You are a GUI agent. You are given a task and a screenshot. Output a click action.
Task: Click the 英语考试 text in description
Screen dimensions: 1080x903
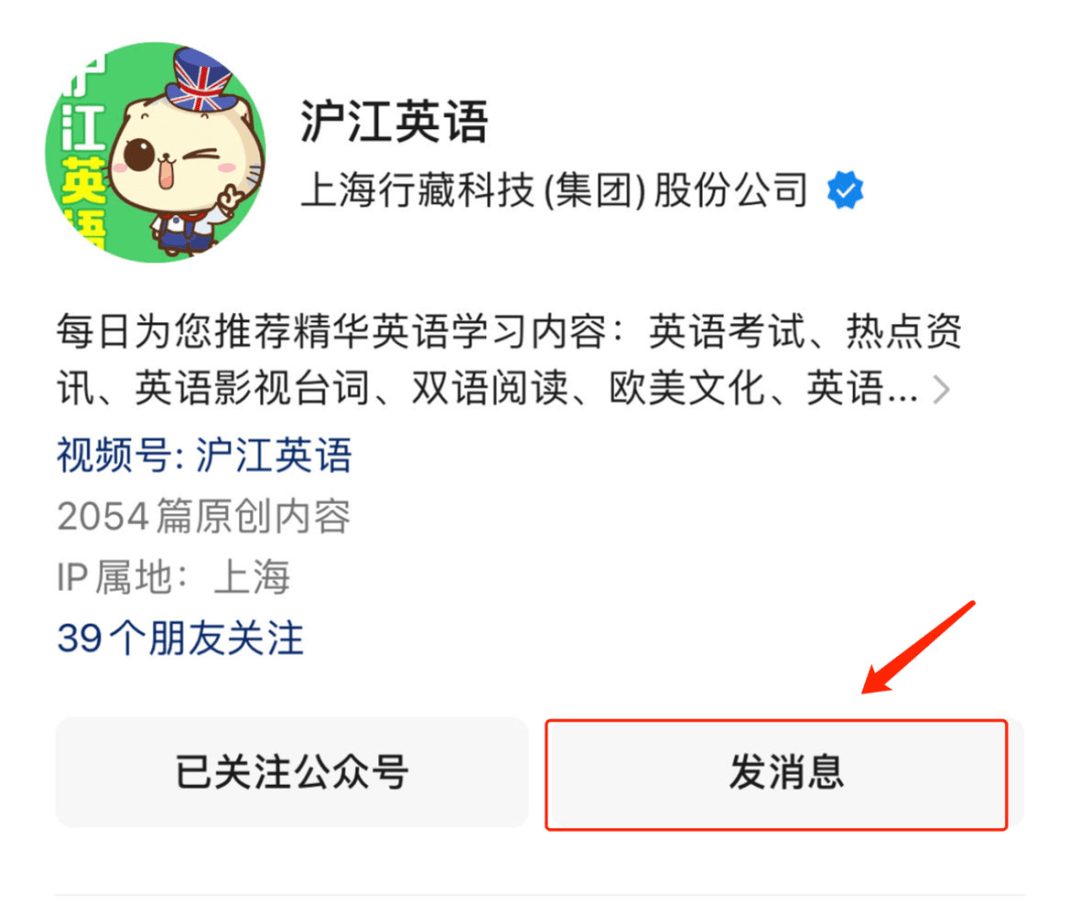[x=727, y=332]
